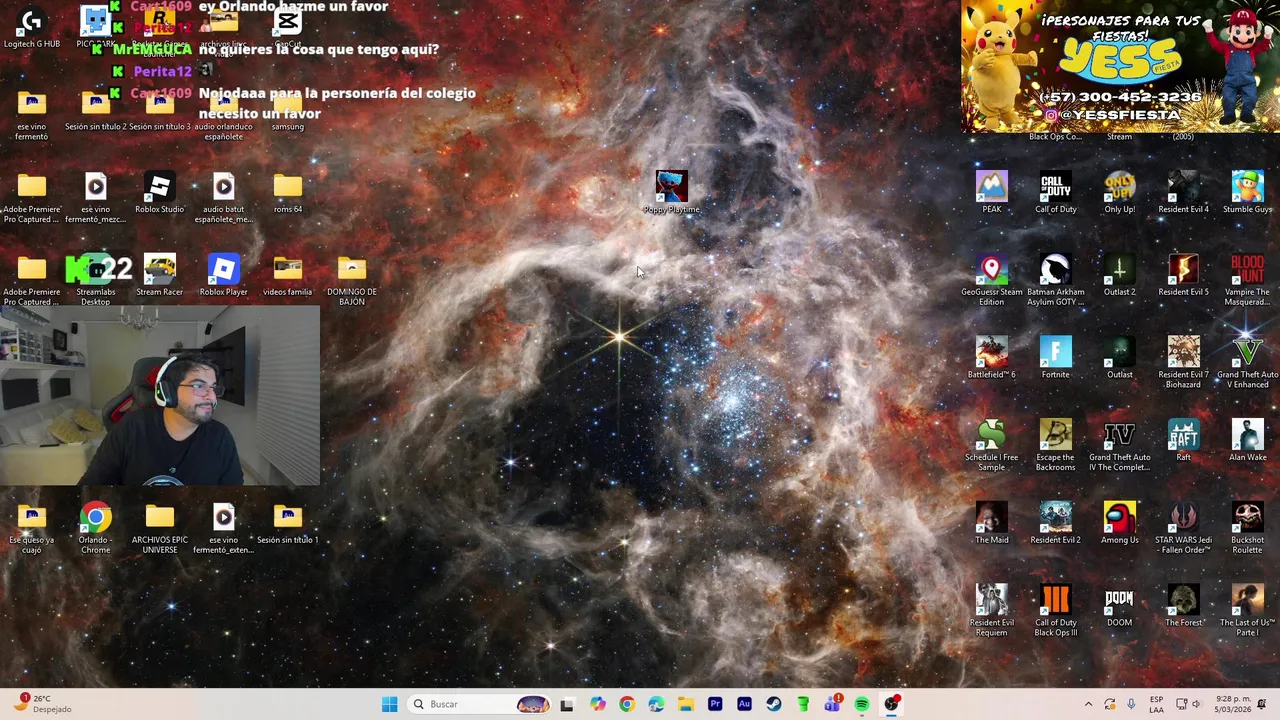Open Outlast 2 shortcut
The height and width of the screenshot is (720, 1280).
(1119, 276)
